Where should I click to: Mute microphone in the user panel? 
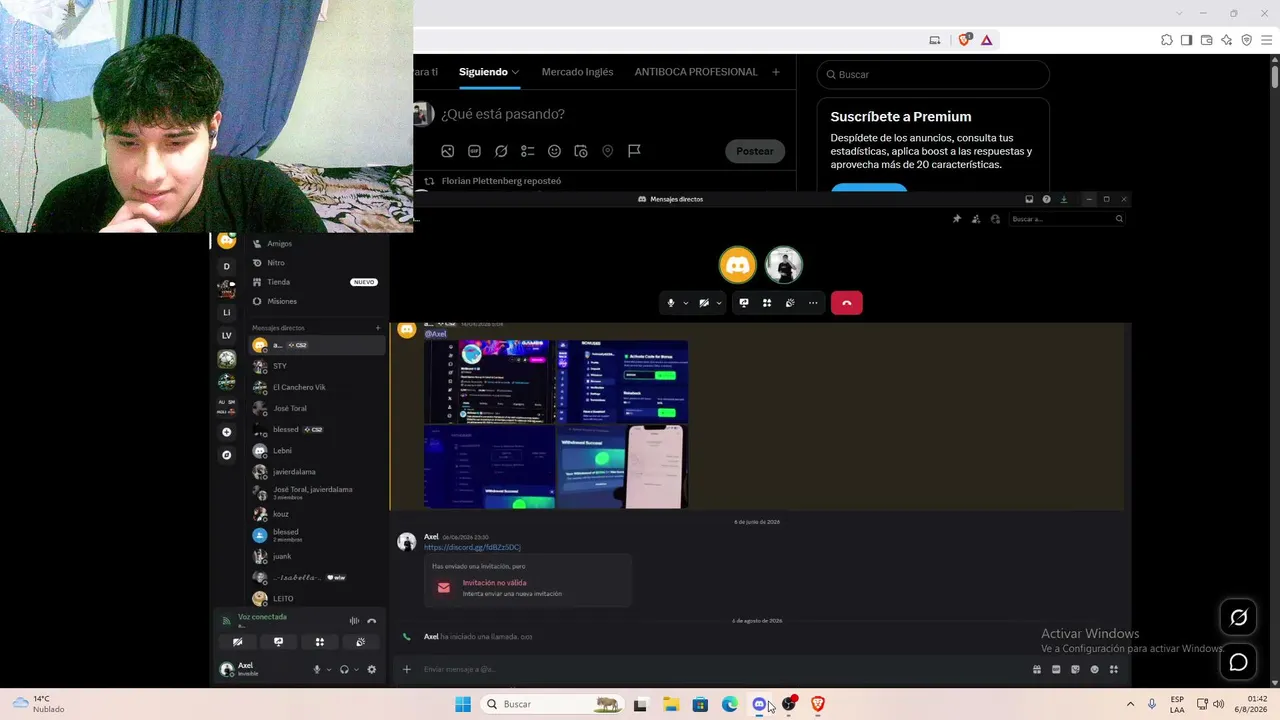317,670
